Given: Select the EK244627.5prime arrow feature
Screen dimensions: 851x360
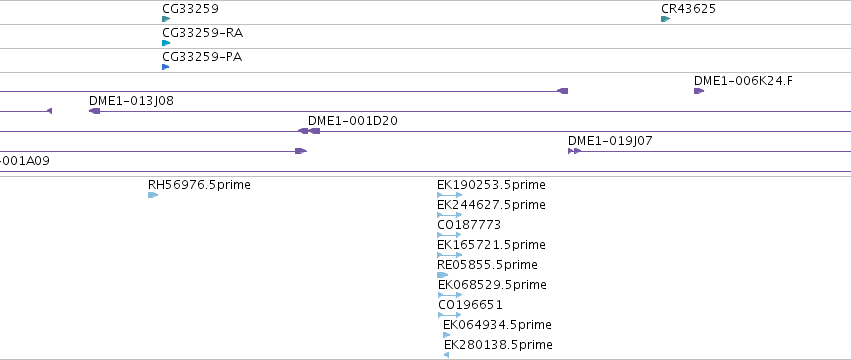Looking at the screenshot, I should pyautogui.click(x=449, y=215).
